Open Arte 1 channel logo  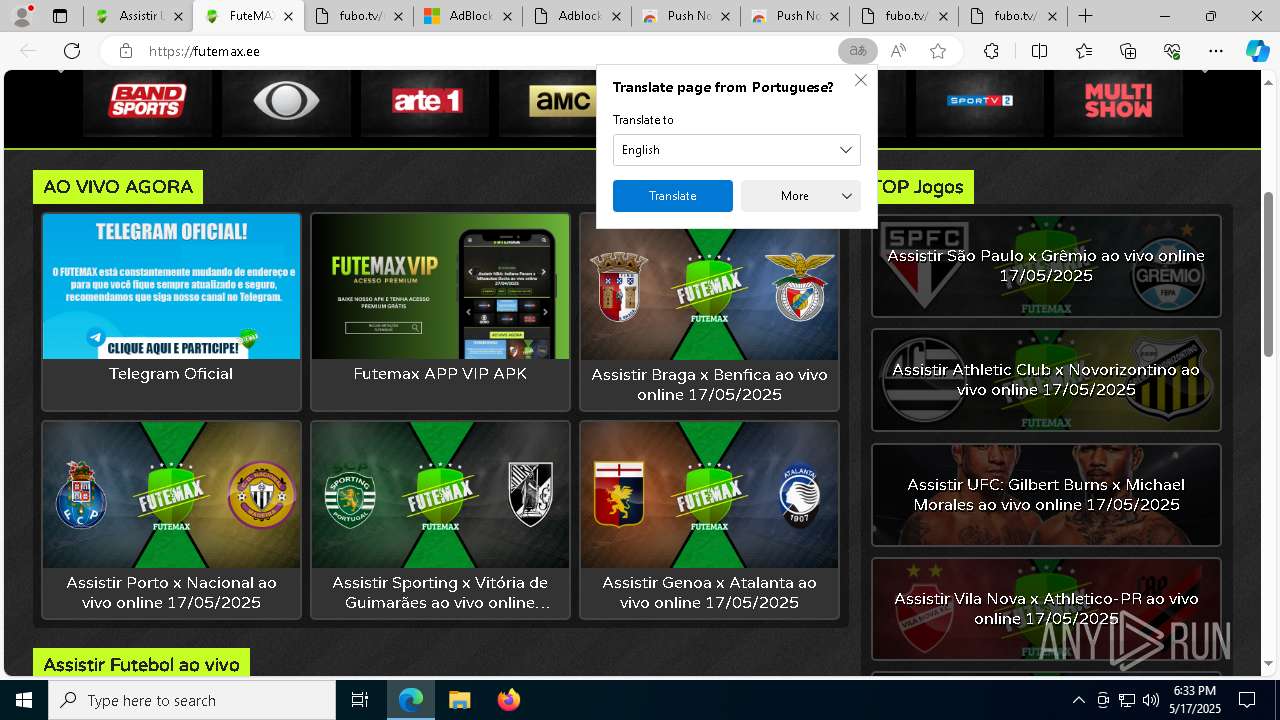(425, 101)
